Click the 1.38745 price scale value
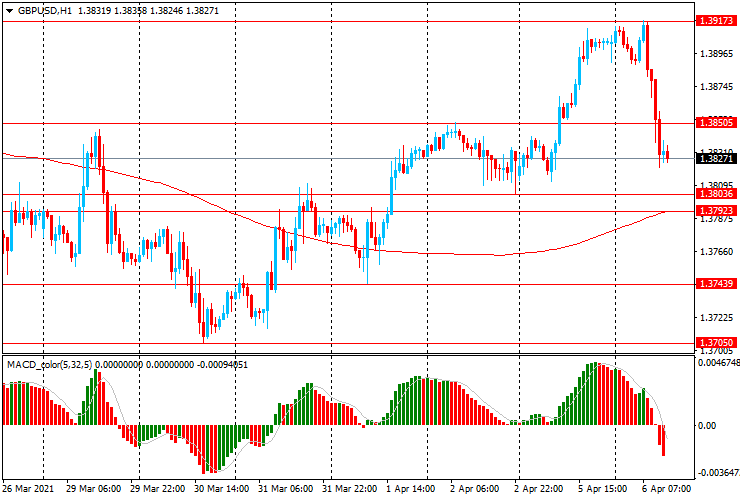 (x=717, y=87)
